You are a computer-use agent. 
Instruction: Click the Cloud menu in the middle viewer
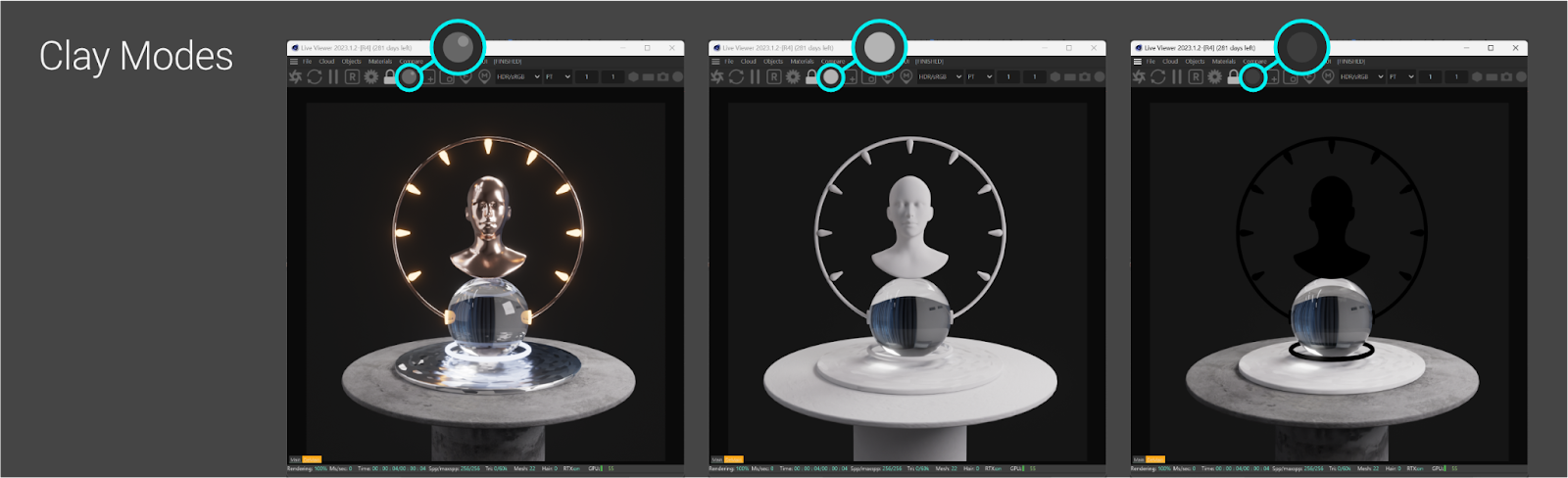click(749, 62)
